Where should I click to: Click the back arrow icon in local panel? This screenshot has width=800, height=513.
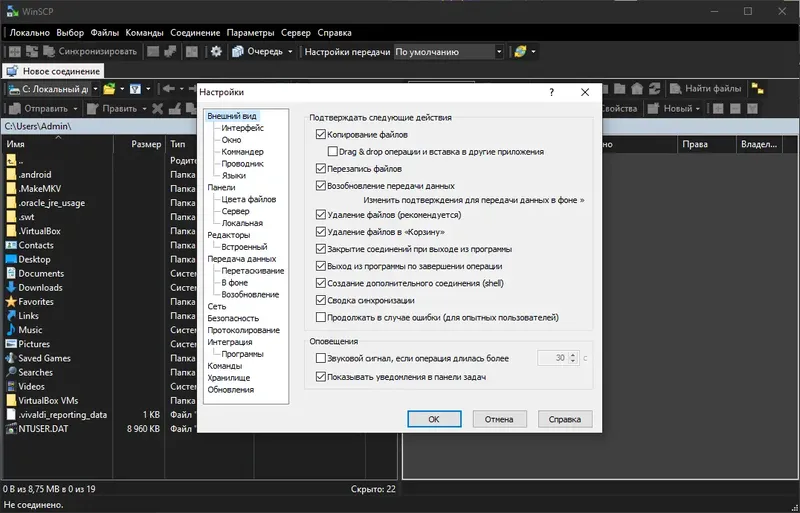click(x=168, y=89)
